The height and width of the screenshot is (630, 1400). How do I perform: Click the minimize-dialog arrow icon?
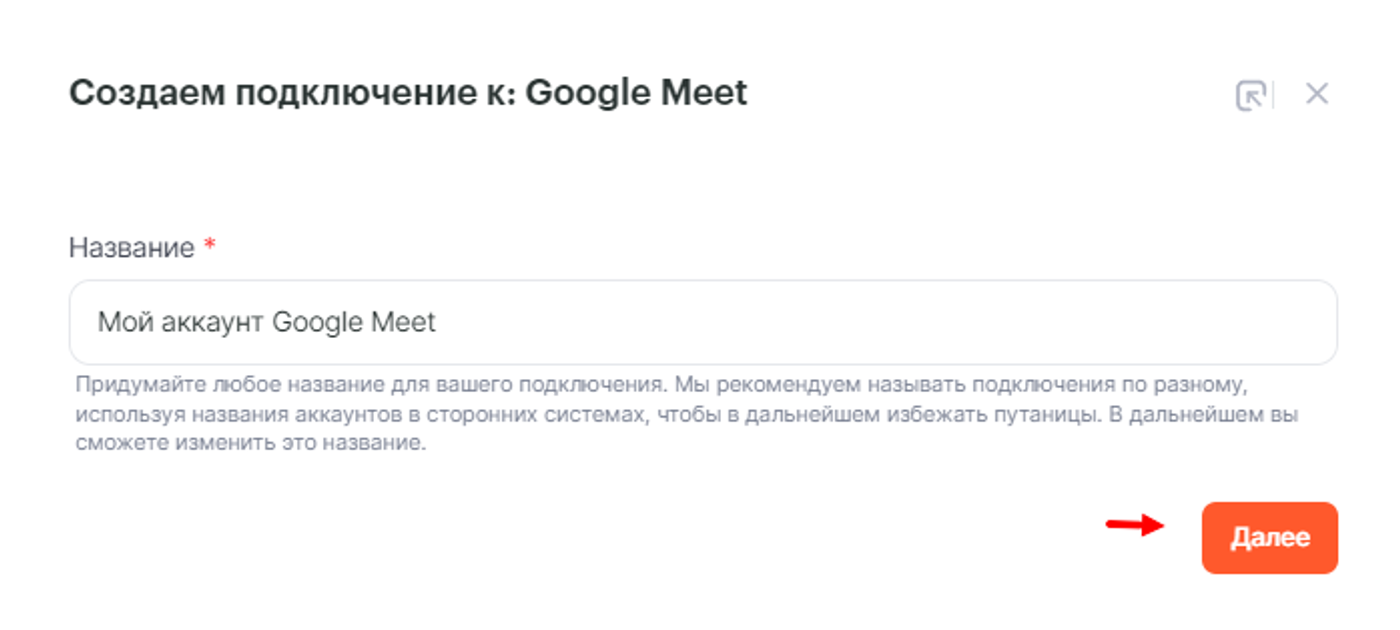1250,95
